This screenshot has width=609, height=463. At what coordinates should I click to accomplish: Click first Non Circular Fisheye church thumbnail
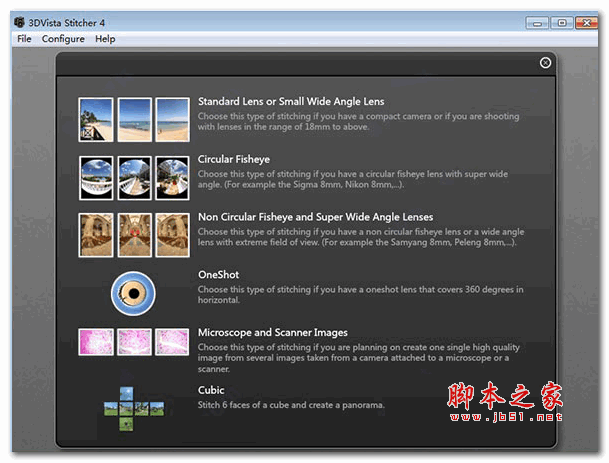(x=96, y=235)
